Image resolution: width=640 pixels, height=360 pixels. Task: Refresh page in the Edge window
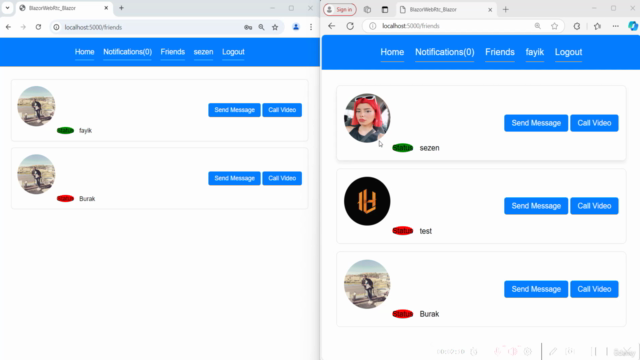[350, 26]
